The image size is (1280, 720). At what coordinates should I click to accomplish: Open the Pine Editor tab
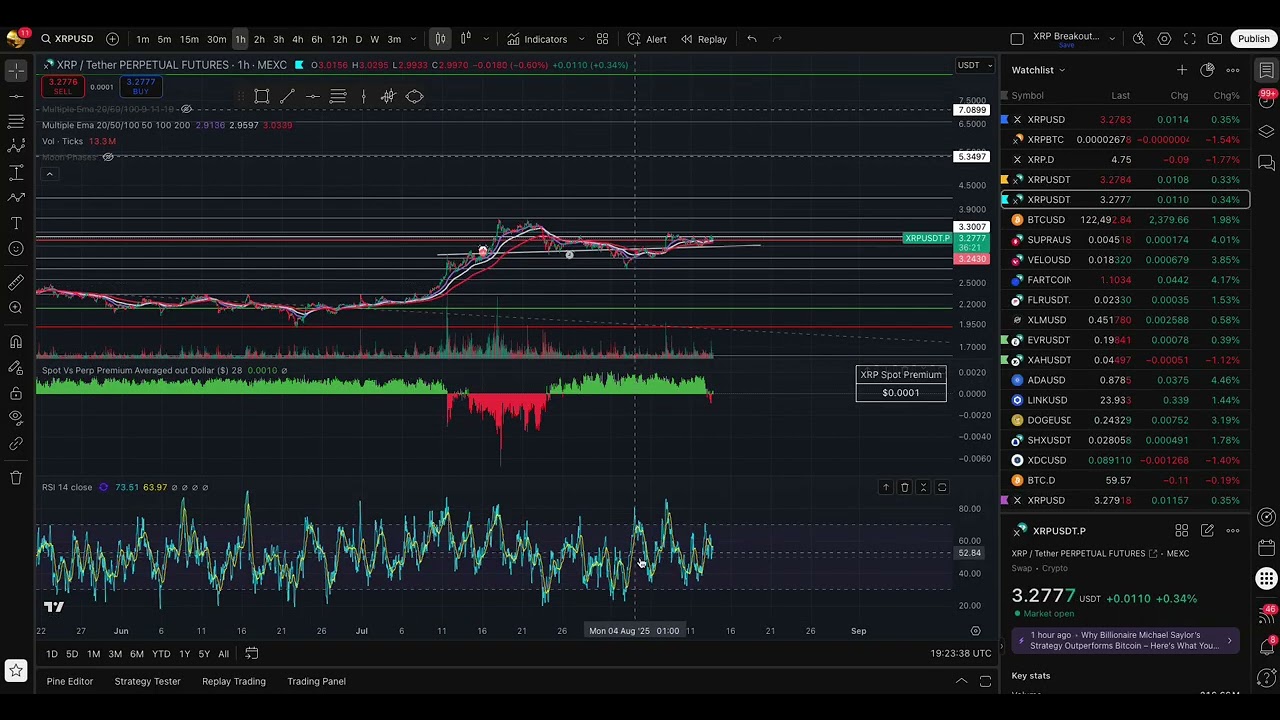point(70,681)
